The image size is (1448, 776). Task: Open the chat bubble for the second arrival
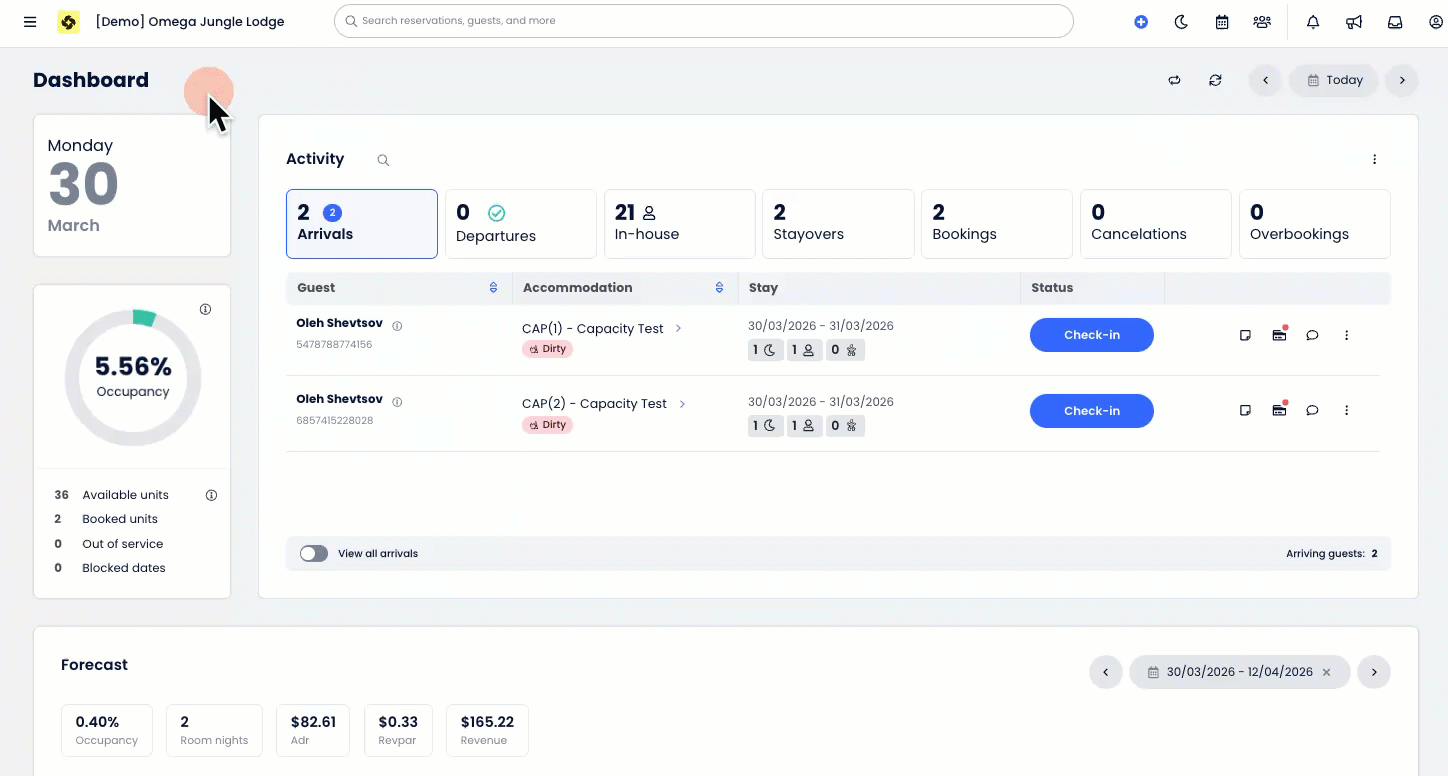pyautogui.click(x=1312, y=410)
